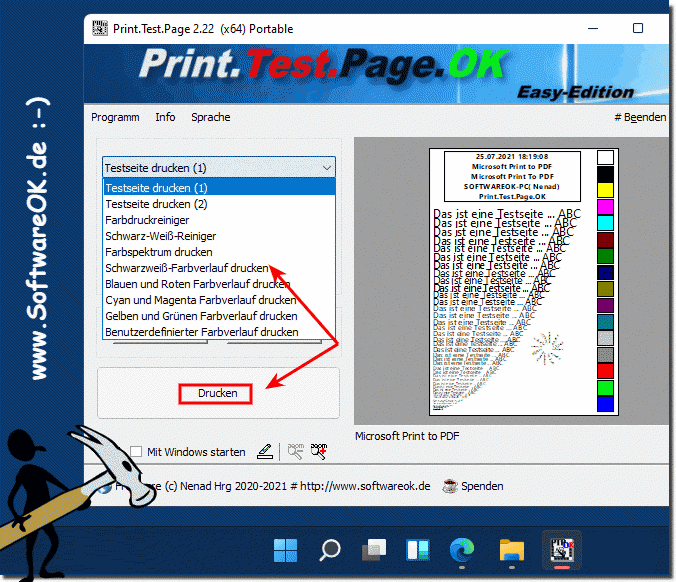Click the preview header box with date 25.07.2021
Viewport: 676px width, 582px height.
512,176
